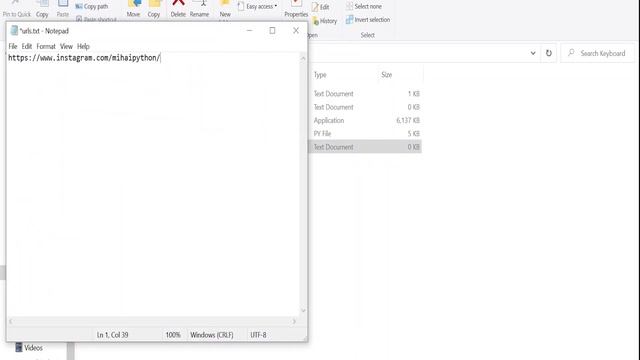
Task: Click Notepad horizontal scrollbar right arrow
Action: coord(294,322)
